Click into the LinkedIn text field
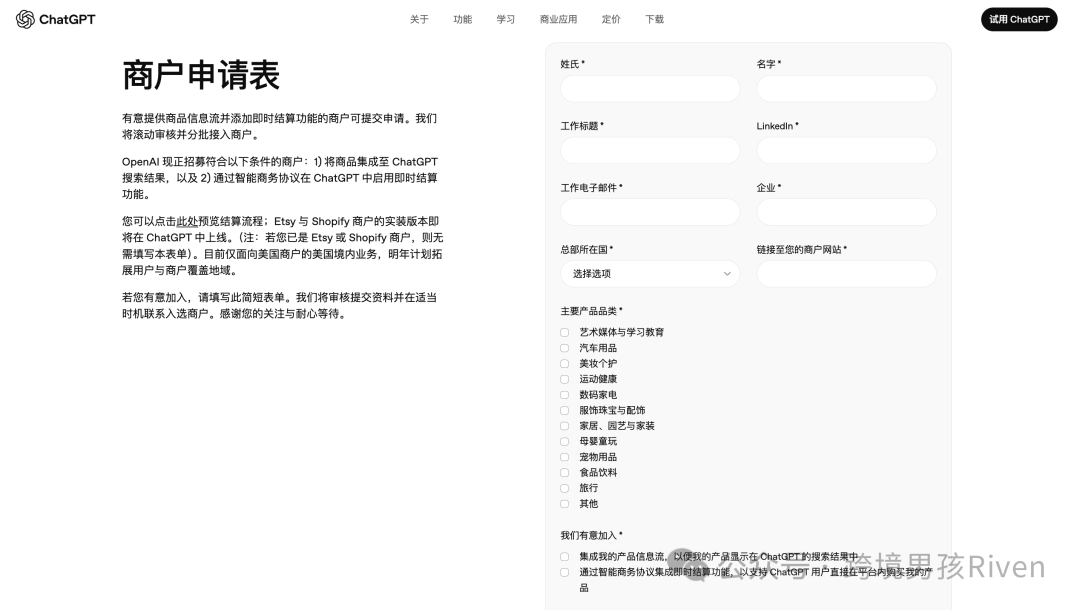The height and width of the screenshot is (610, 1080). coord(846,151)
